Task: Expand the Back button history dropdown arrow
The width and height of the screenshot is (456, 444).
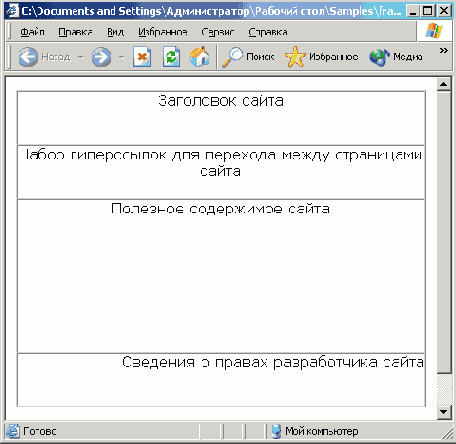Action: (x=80, y=57)
